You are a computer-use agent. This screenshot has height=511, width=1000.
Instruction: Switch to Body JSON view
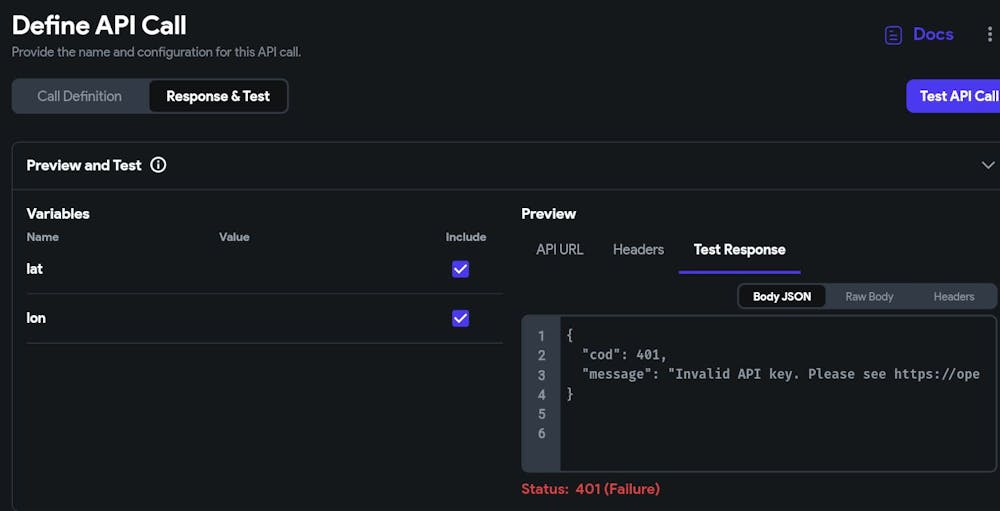pyautogui.click(x=782, y=296)
